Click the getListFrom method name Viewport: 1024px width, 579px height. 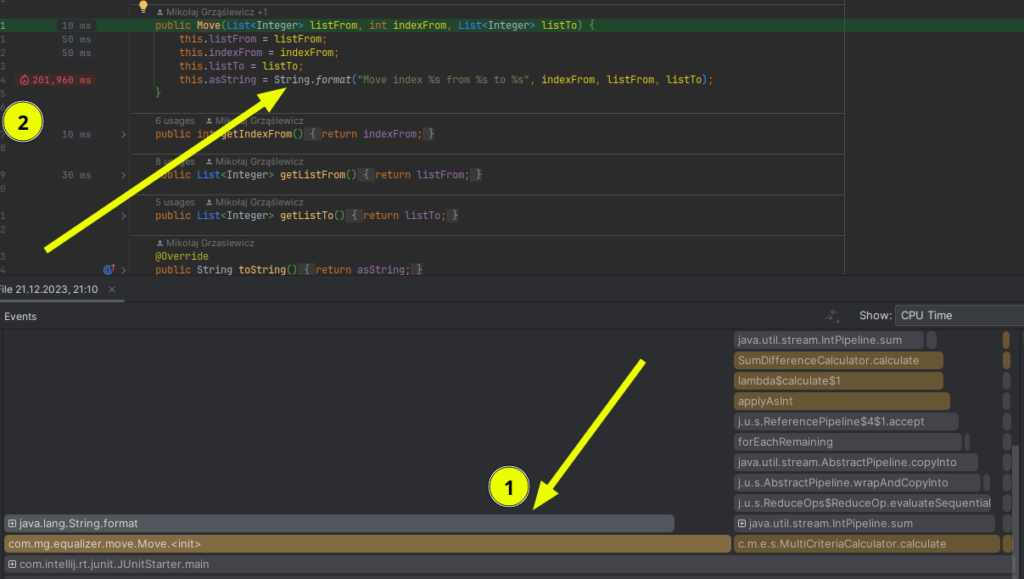pyautogui.click(x=312, y=175)
